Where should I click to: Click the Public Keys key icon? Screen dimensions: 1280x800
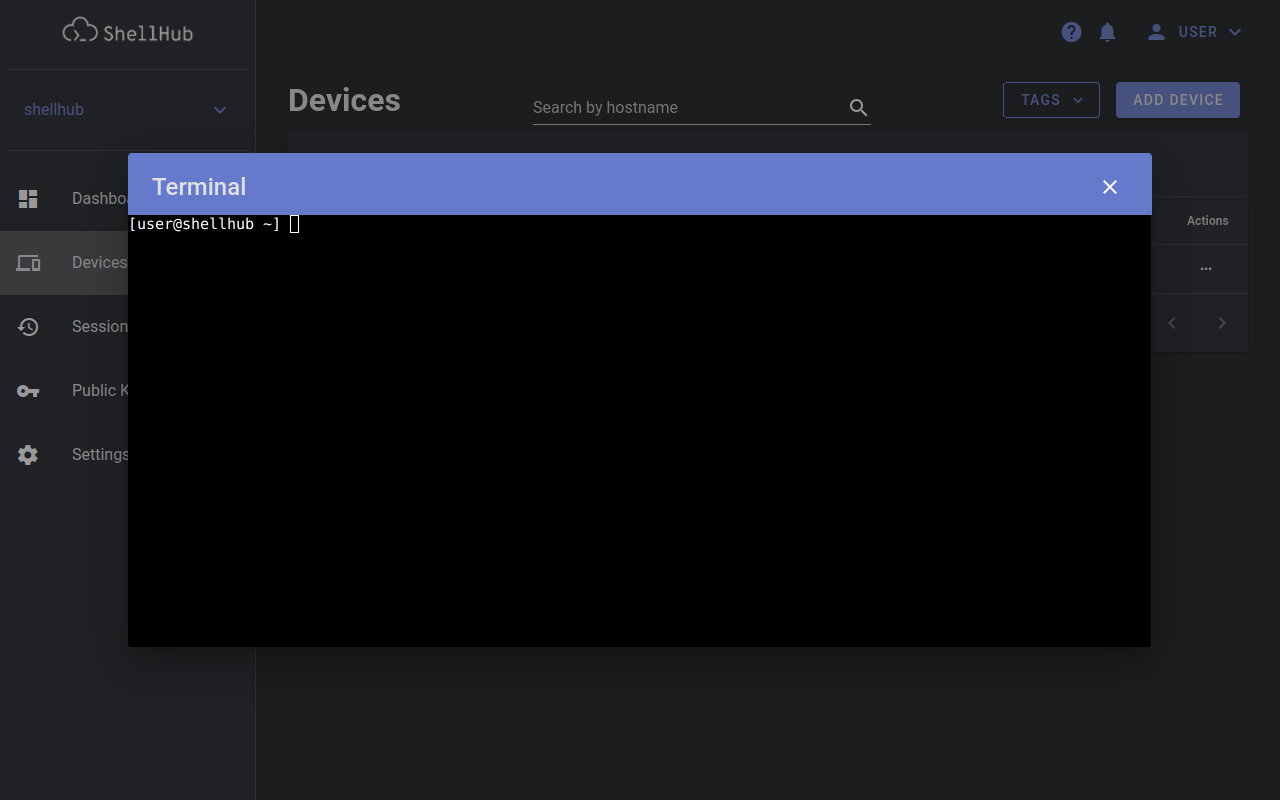tap(28, 390)
